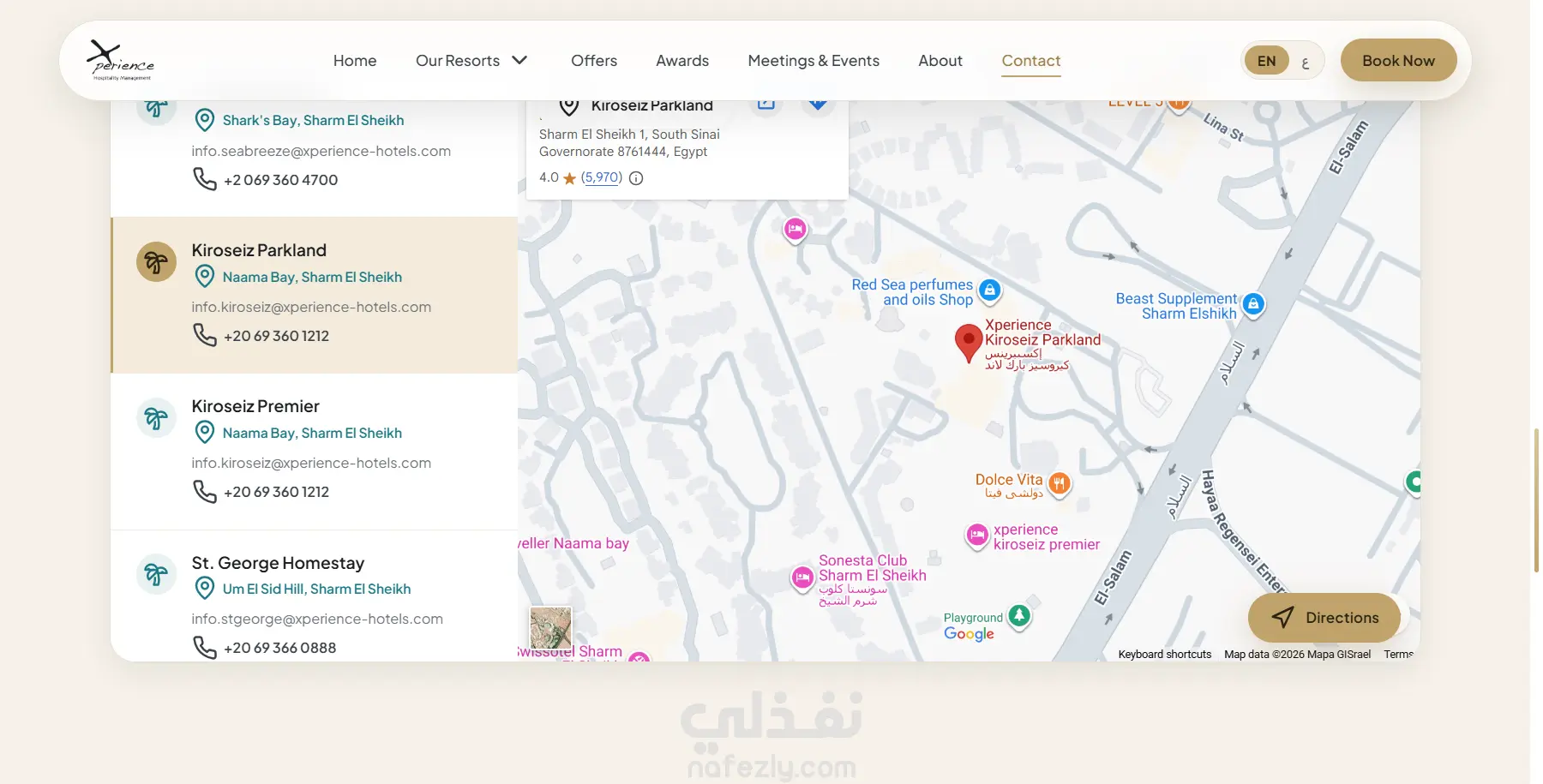
Task: Click the Dolce Vita restaurant marker
Action: (1060, 484)
